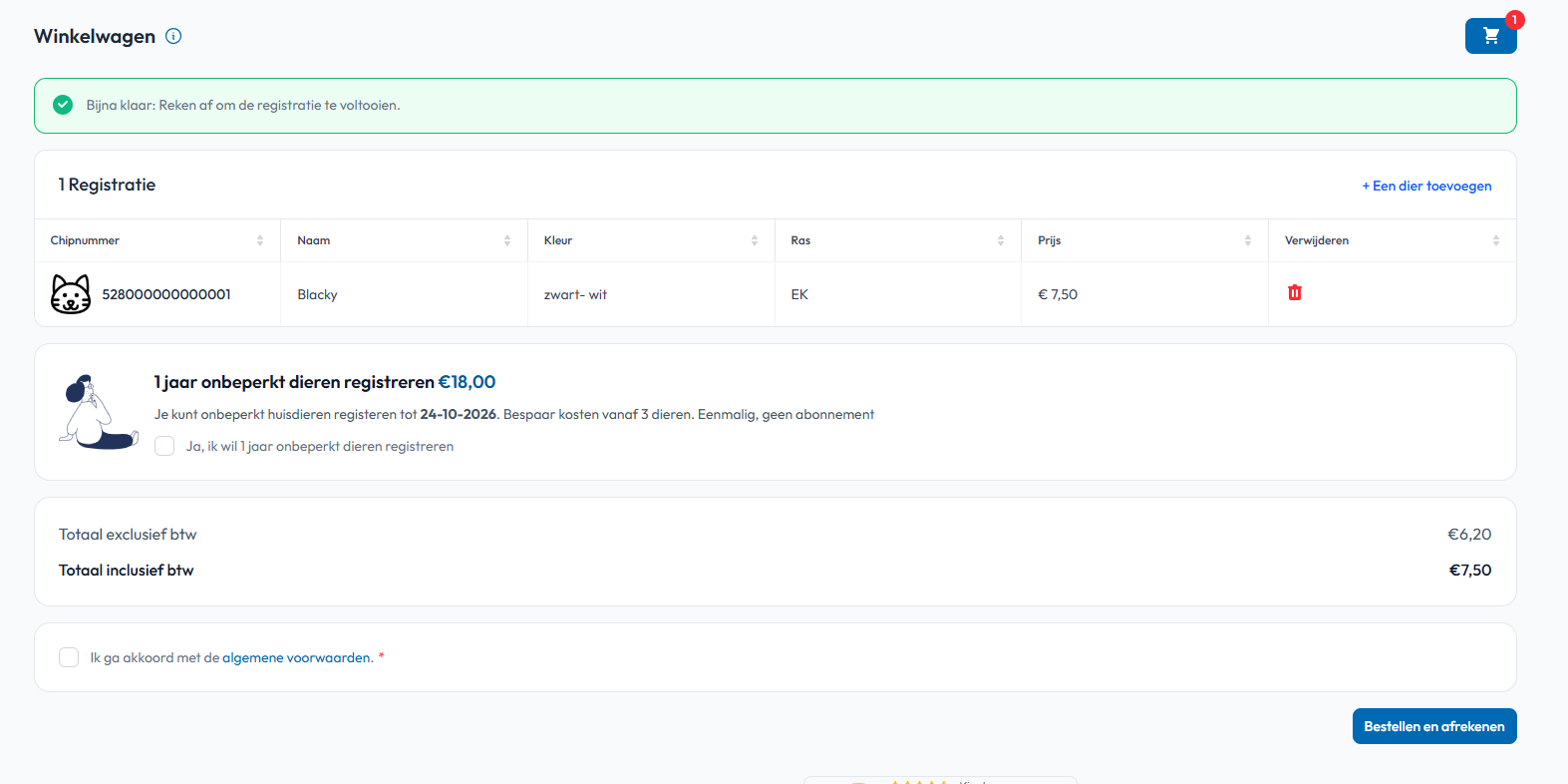Click the person illustration in the offer card
The height and width of the screenshot is (784, 1568).
98,413
